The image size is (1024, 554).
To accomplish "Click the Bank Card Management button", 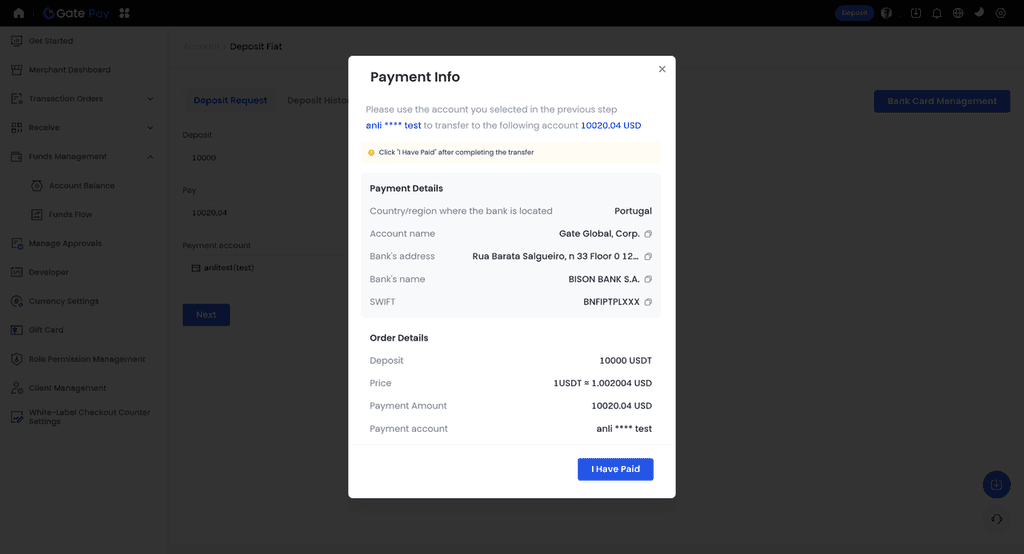I will click(941, 101).
